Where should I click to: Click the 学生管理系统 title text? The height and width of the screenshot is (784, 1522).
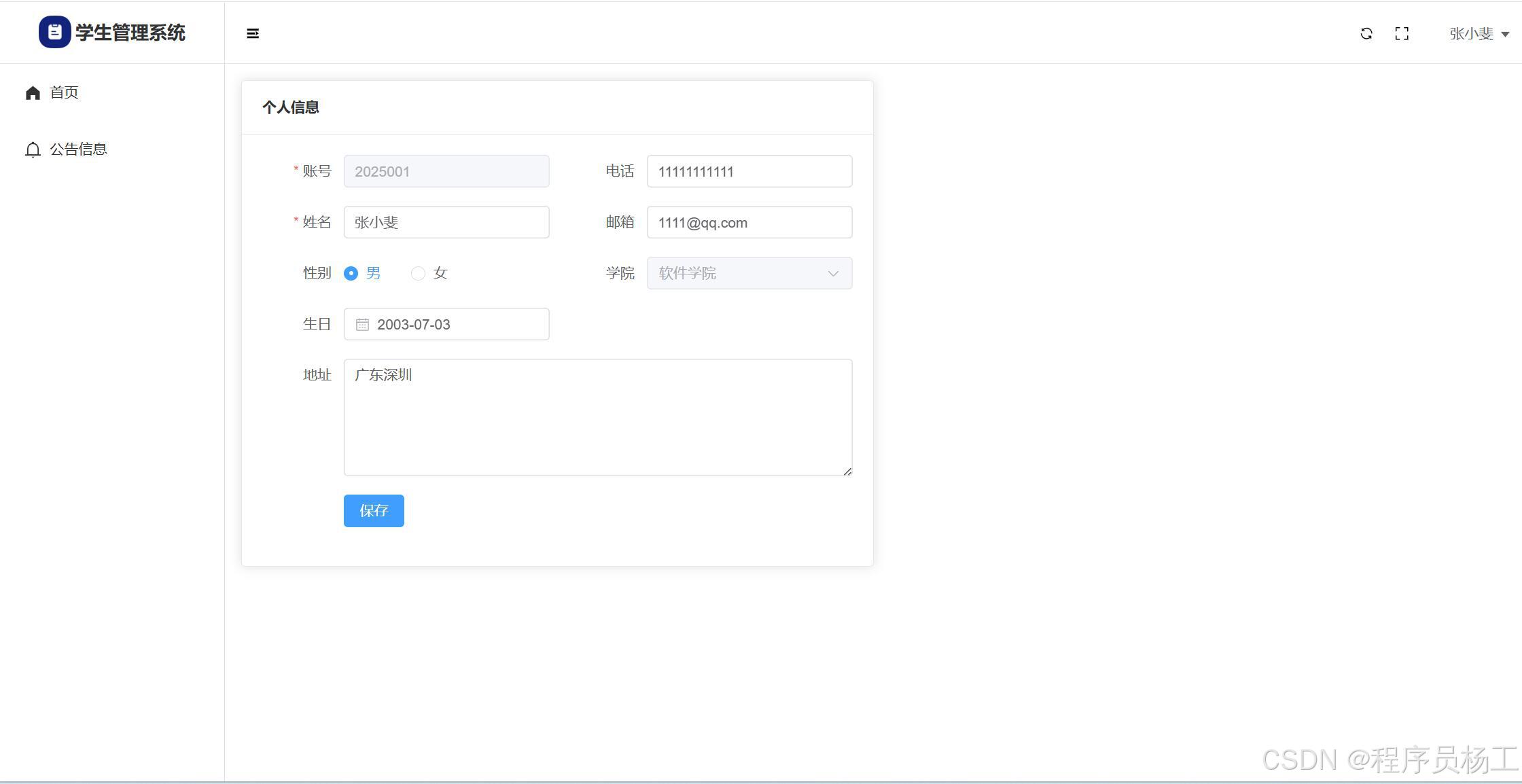(130, 33)
